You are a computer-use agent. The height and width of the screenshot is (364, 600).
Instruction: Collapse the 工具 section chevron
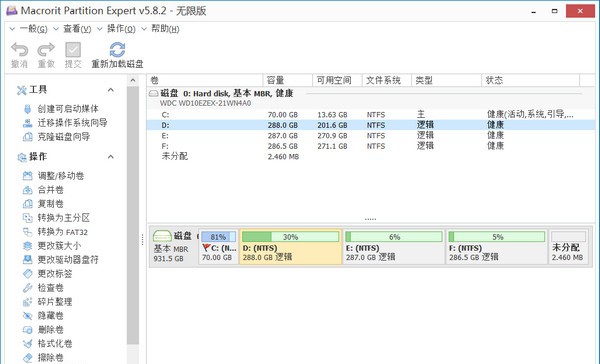click(x=111, y=90)
